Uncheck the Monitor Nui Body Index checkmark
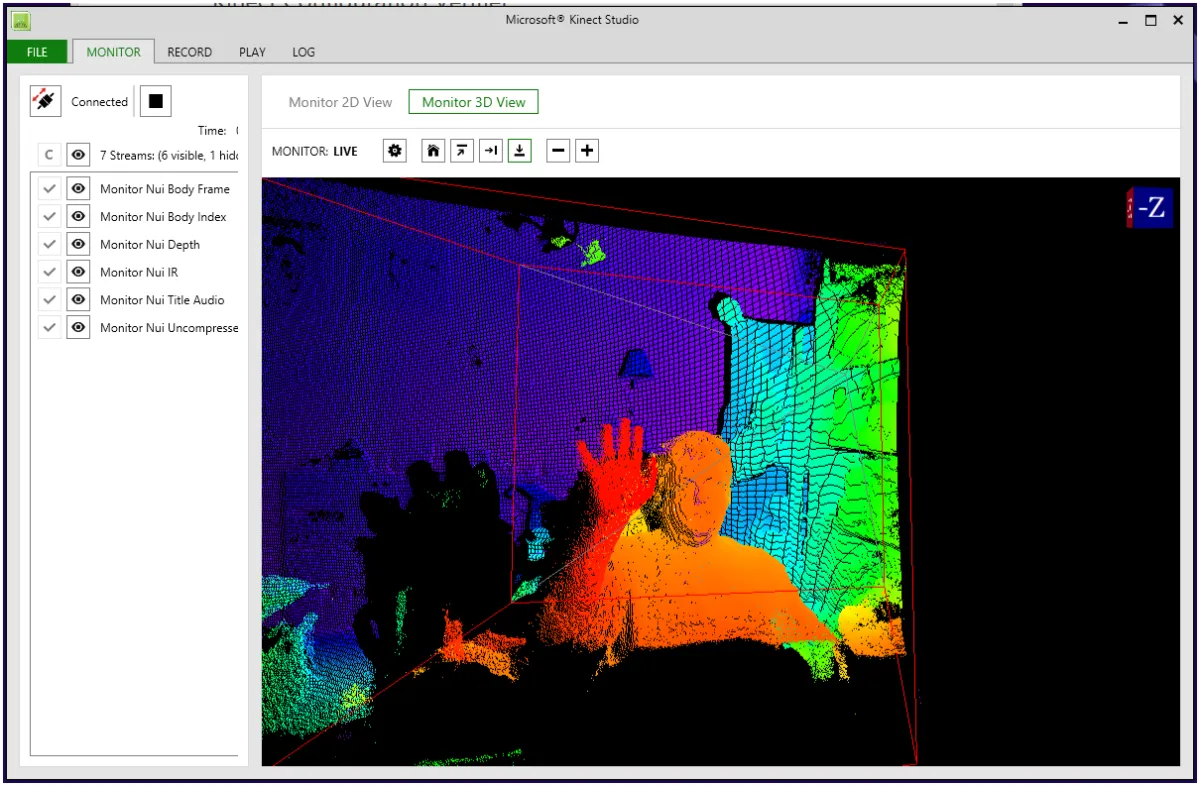This screenshot has width=1200, height=786. coord(49,216)
